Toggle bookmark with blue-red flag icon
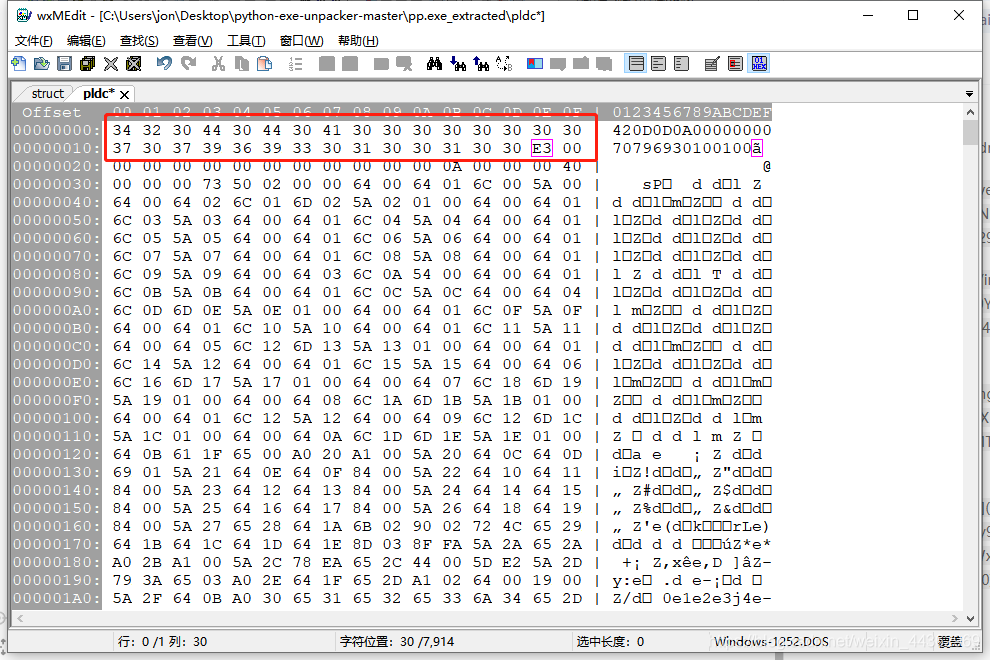990x660 pixels. (x=535, y=64)
